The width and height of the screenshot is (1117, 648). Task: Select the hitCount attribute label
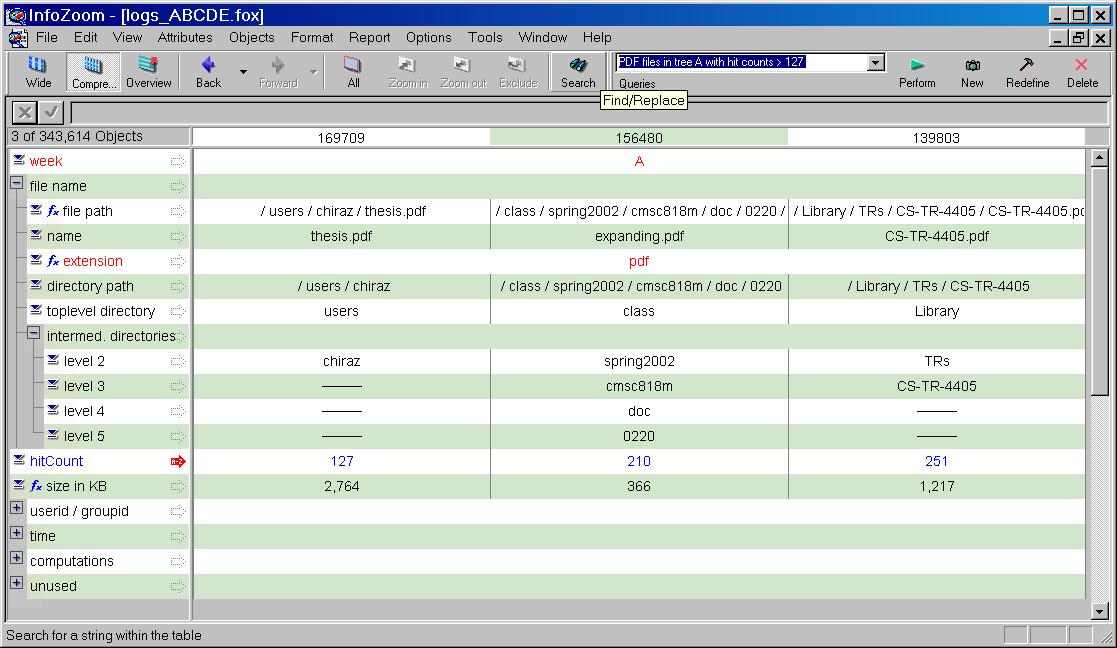56,461
